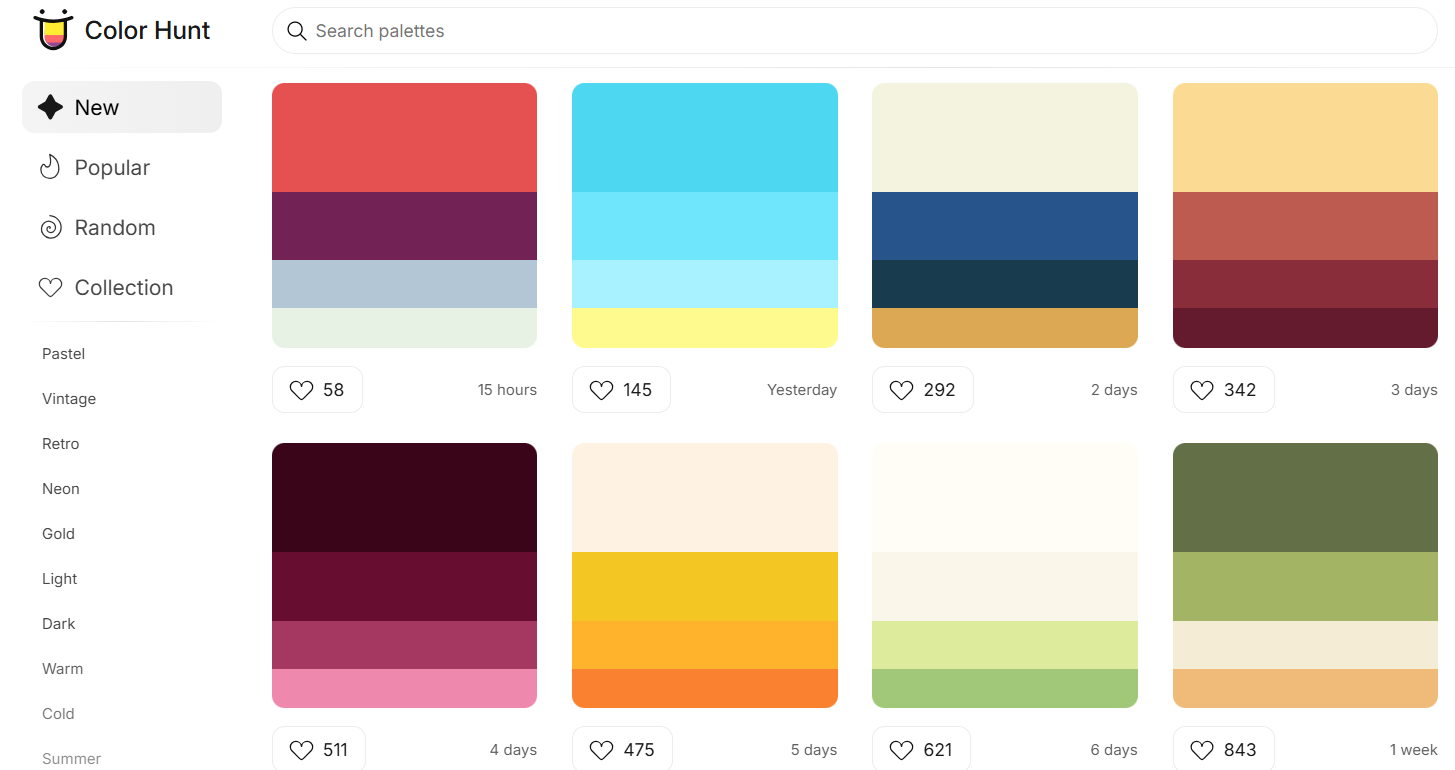
Task: Pick the bright yellow swatch in the orange palette
Action: tap(704, 586)
